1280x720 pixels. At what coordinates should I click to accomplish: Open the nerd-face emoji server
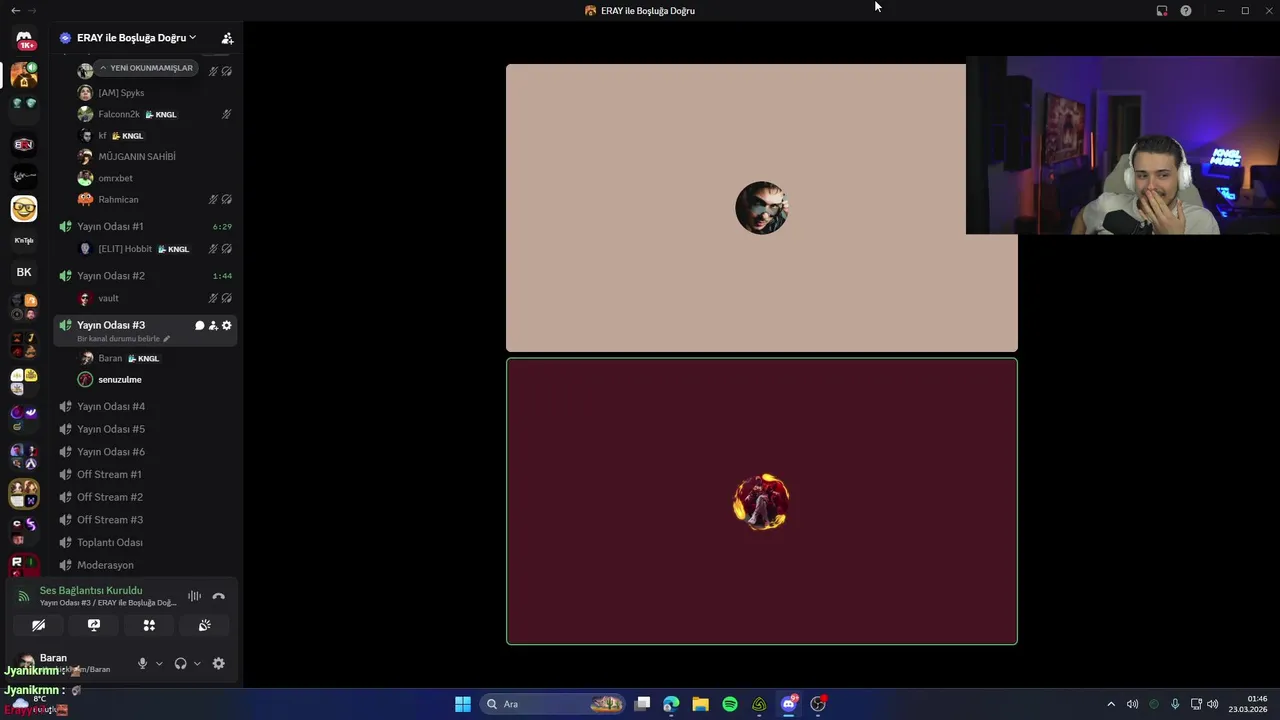[x=24, y=208]
